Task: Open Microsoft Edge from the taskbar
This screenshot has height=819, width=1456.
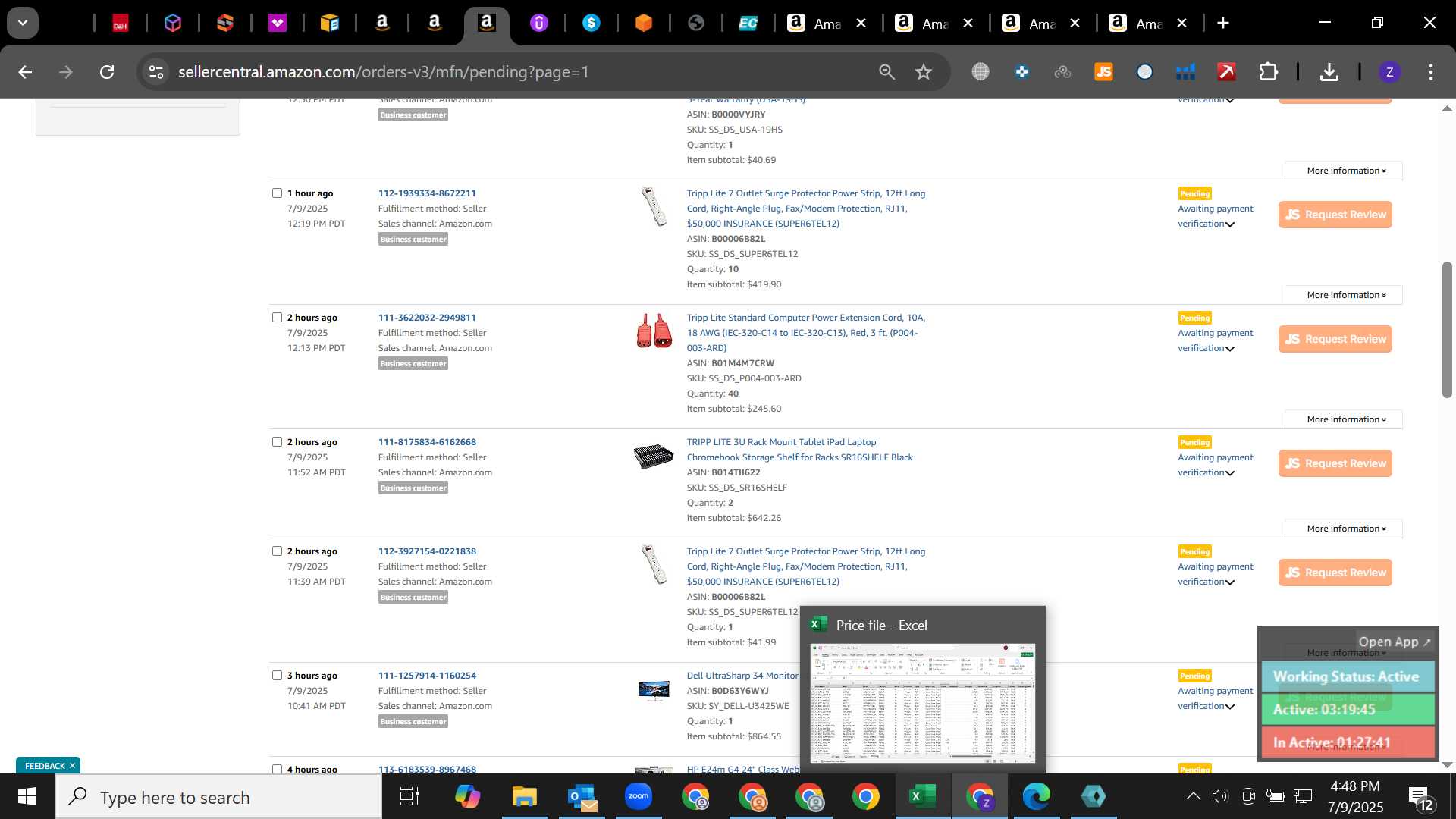Action: point(1036,797)
